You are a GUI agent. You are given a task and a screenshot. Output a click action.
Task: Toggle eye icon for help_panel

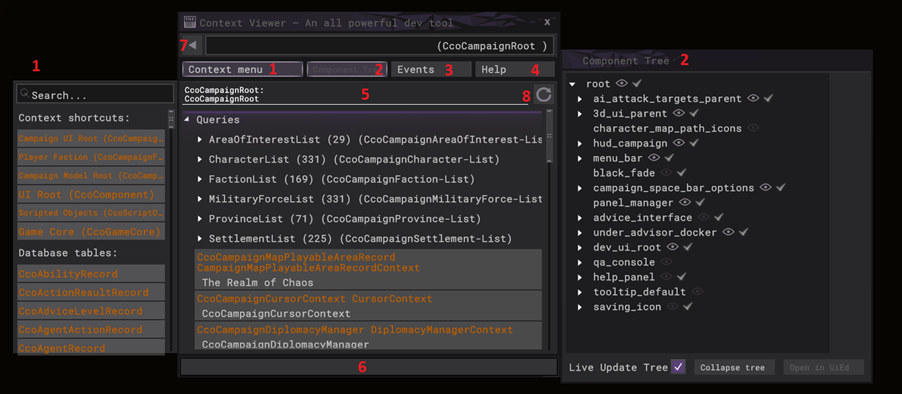[667, 277]
